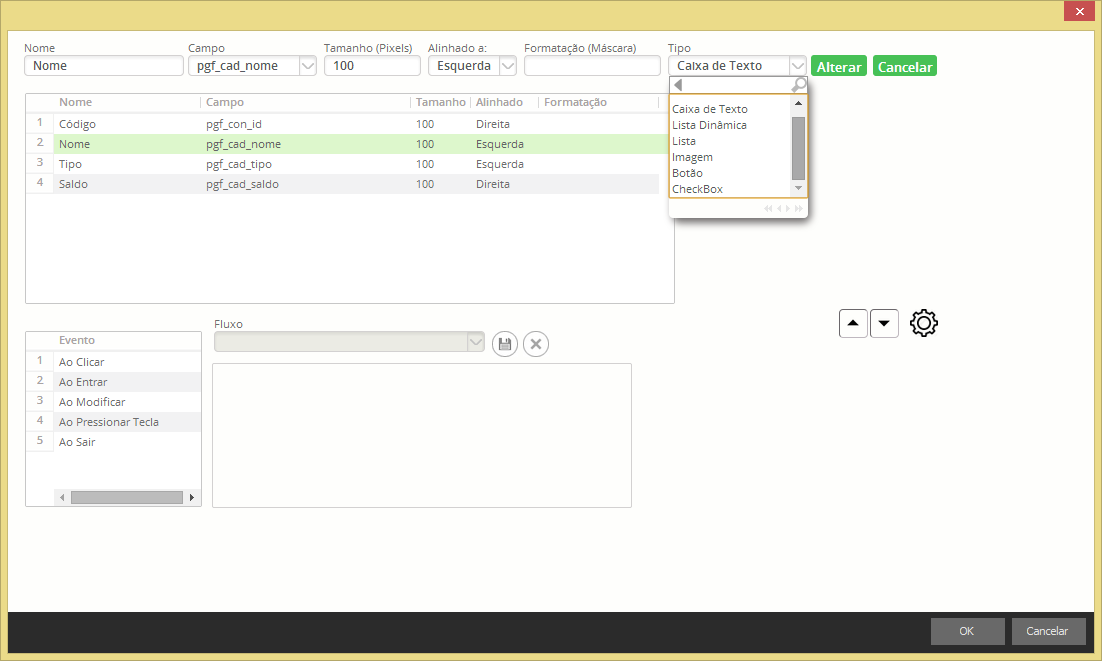Pick Imagem from the Tipo list
Screen dimensions: 1102x661
tap(692, 157)
